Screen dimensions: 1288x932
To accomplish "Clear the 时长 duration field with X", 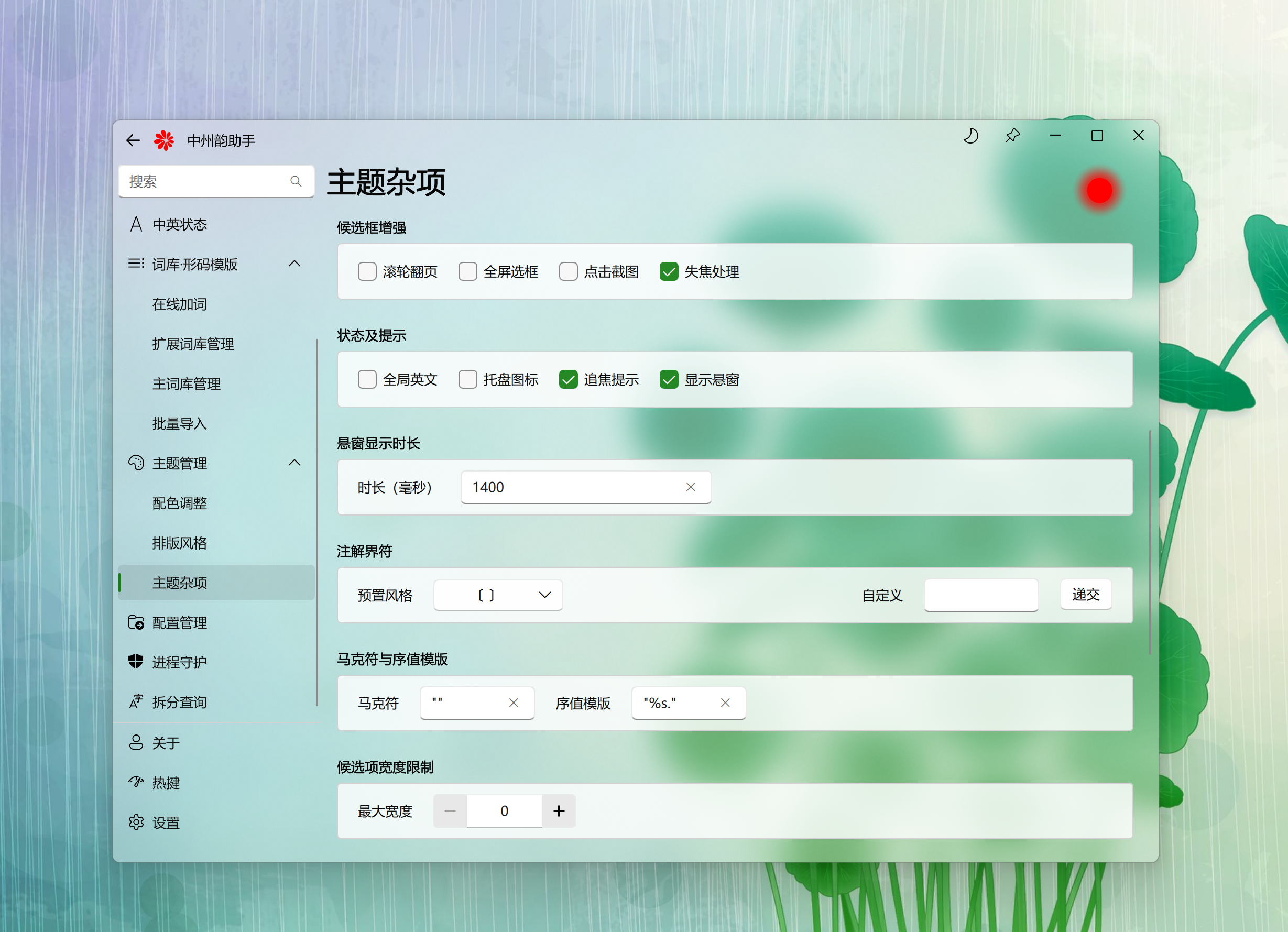I will [690, 487].
